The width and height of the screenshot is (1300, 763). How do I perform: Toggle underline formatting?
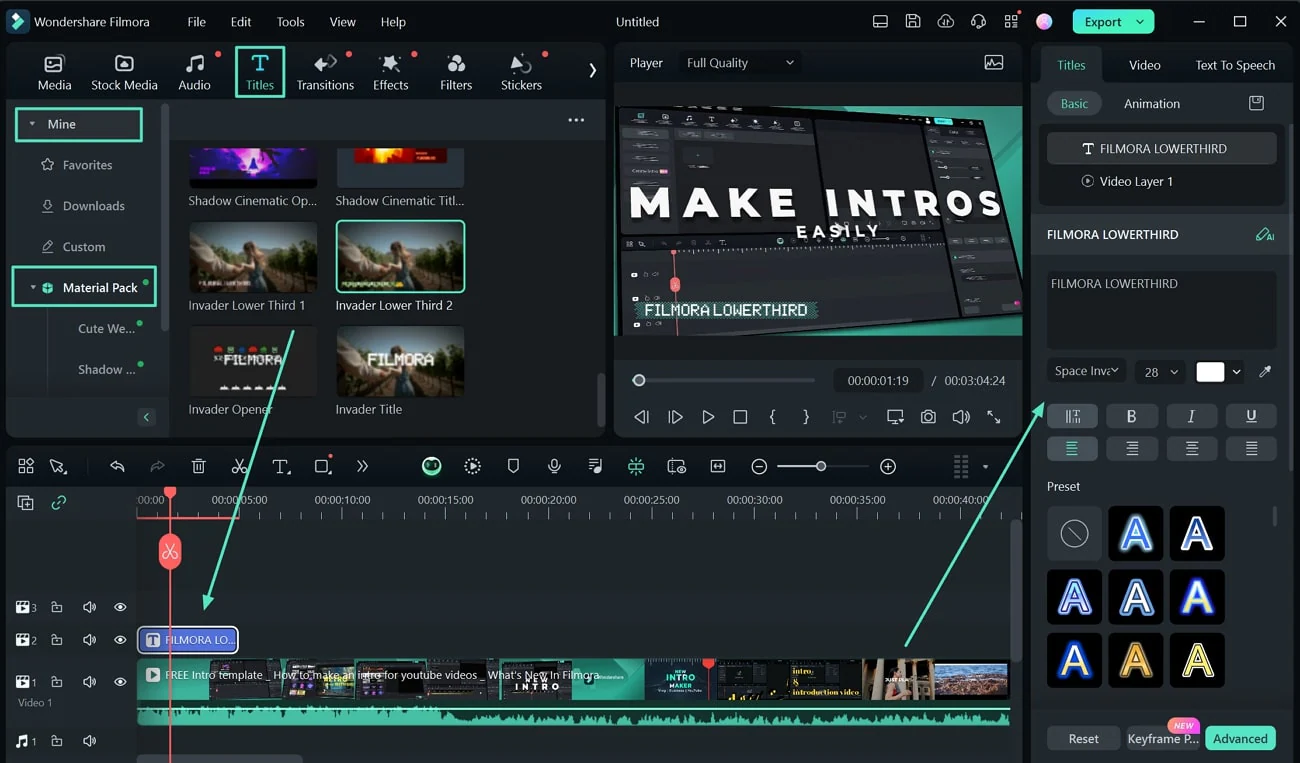[x=1251, y=417]
